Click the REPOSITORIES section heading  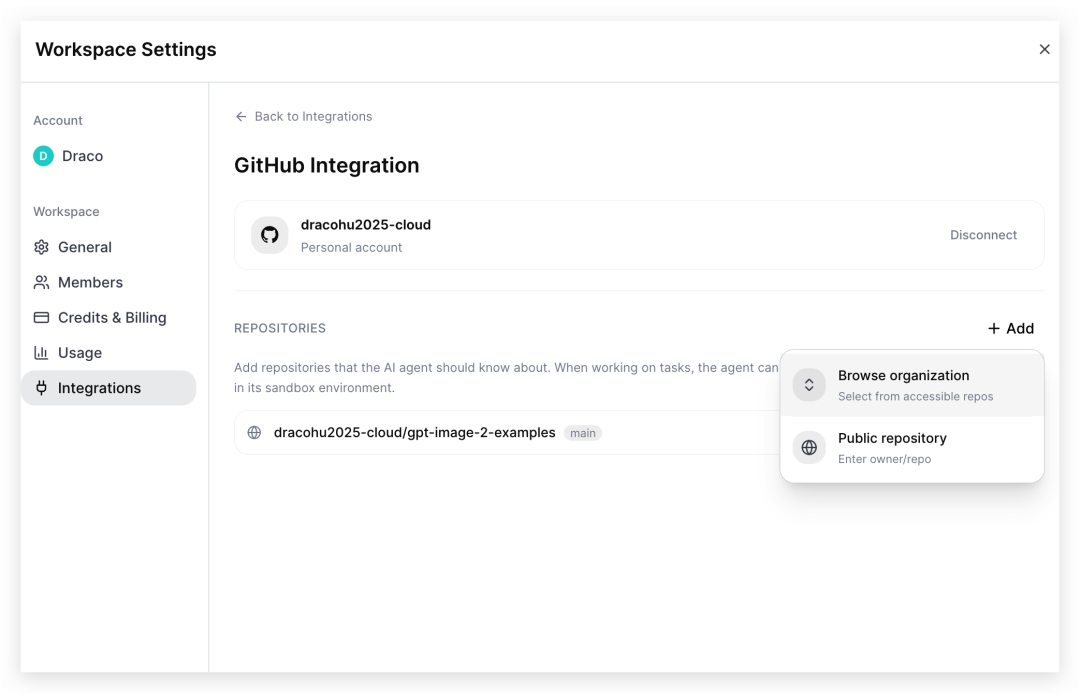[280, 329]
